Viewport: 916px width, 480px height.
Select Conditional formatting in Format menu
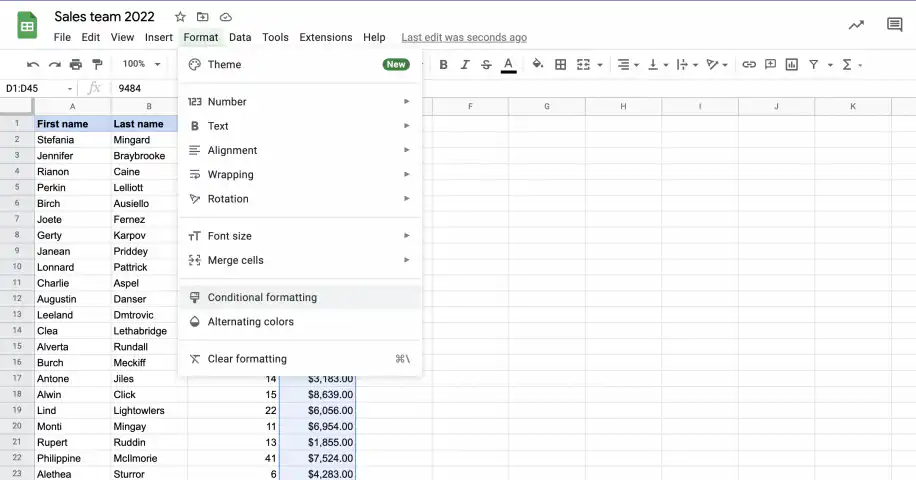click(300, 297)
